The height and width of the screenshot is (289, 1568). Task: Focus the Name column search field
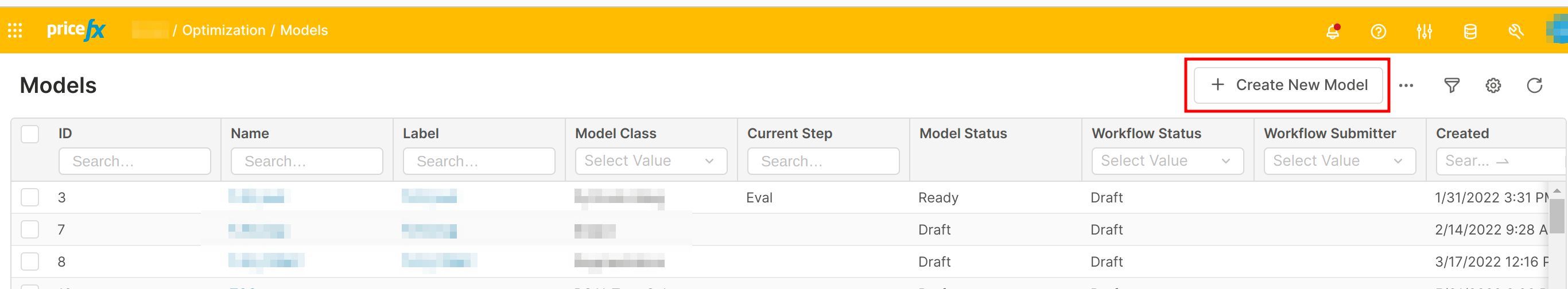pos(307,161)
